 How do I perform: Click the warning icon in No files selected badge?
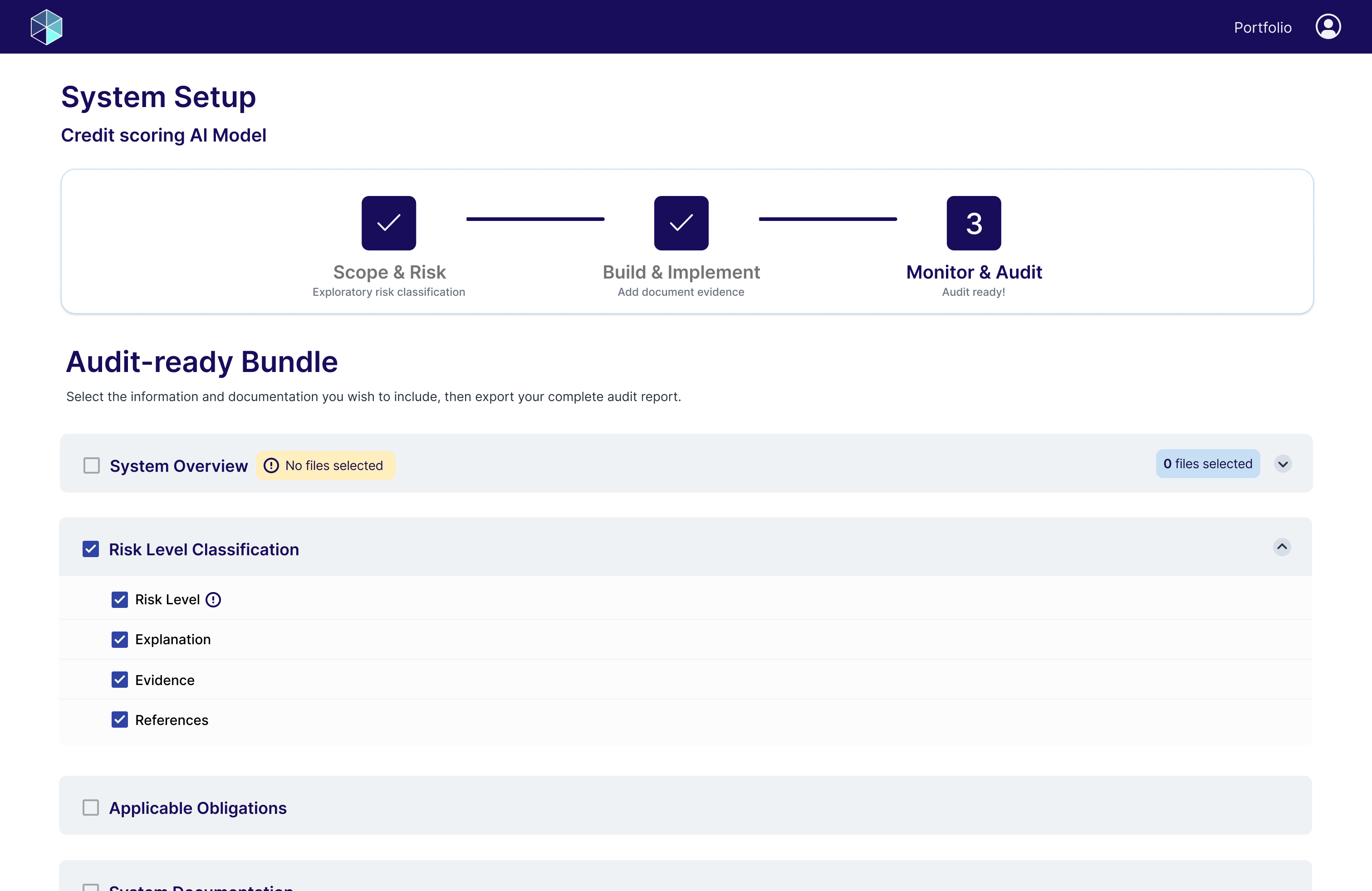click(x=271, y=465)
